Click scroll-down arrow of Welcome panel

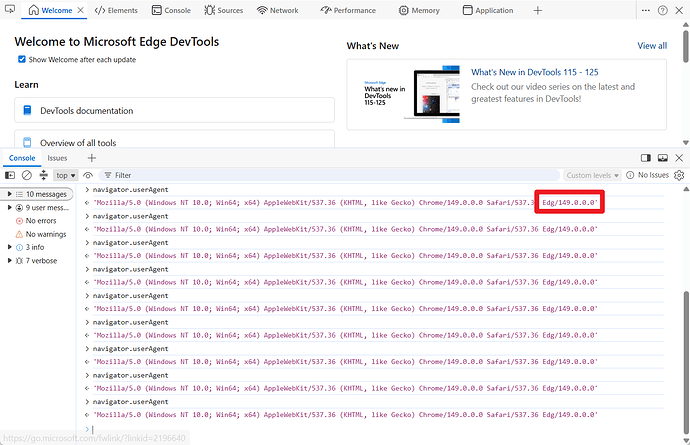pos(686,143)
